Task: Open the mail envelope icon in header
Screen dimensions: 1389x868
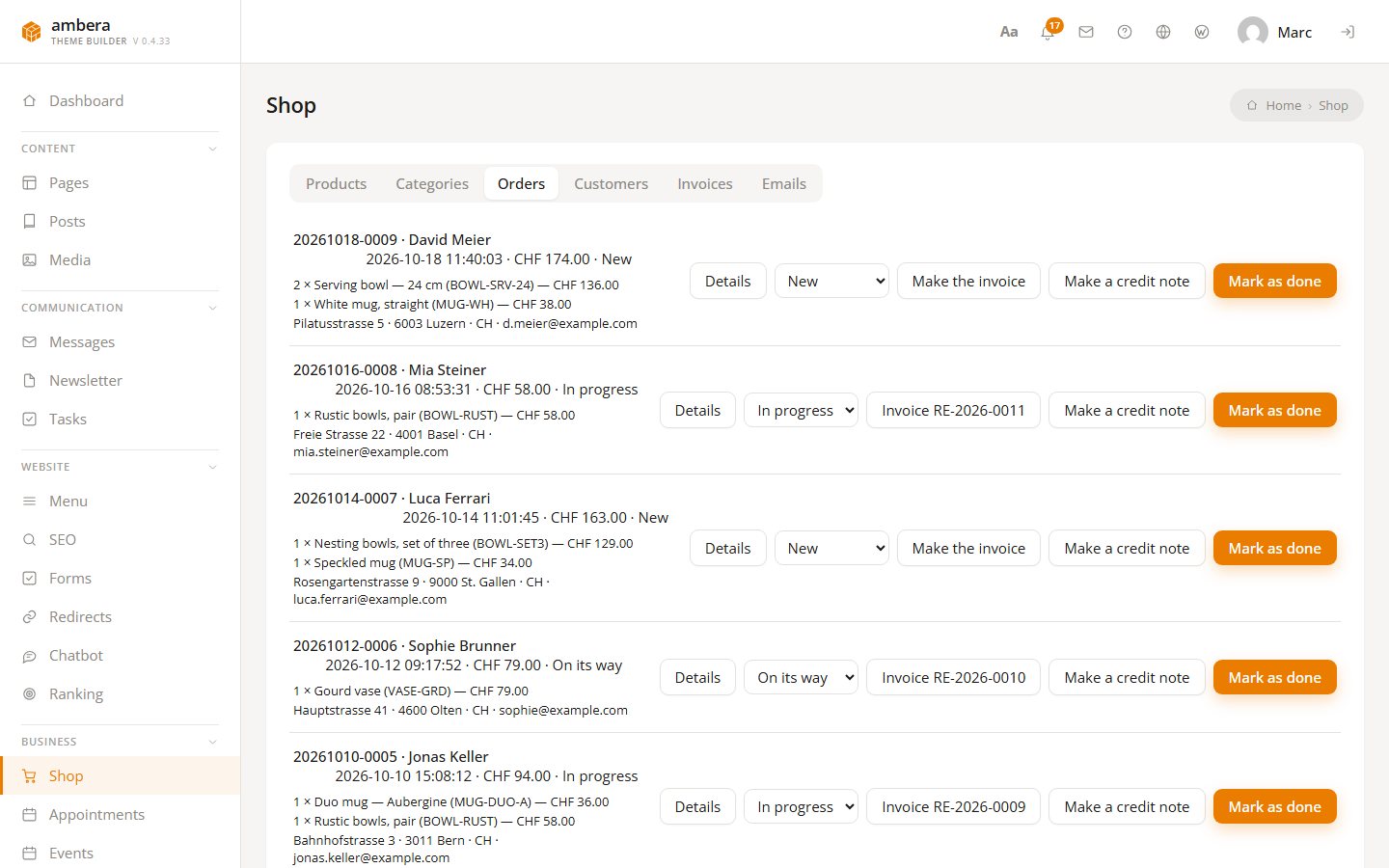Action: pyautogui.click(x=1086, y=32)
